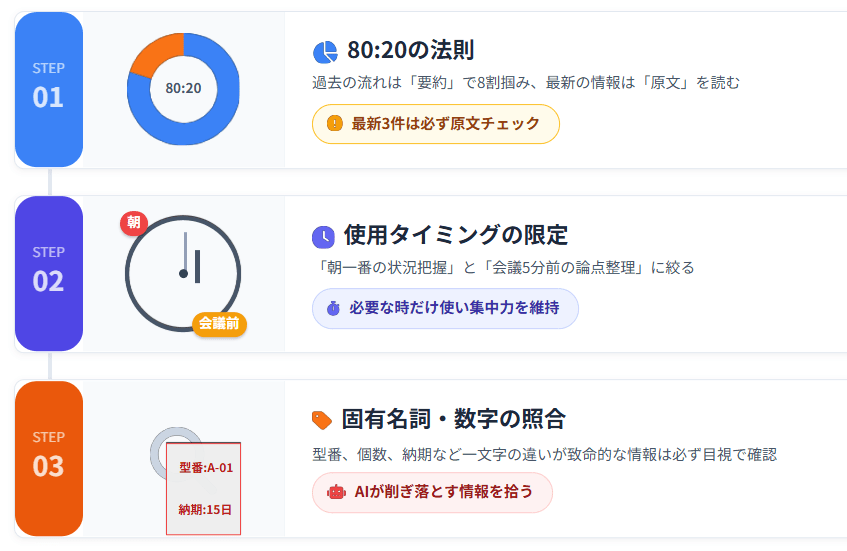Click the orange exclamation icon in the badge
Screen dimensions: 847x551
[335, 124]
